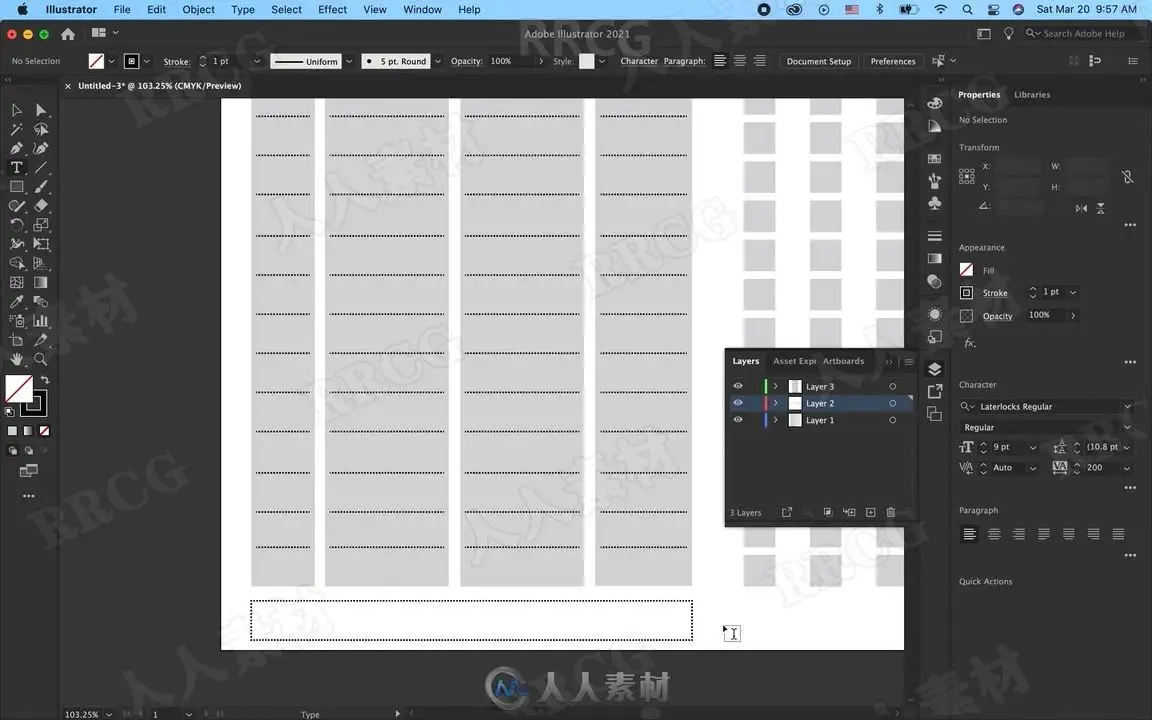Select the Magic Wand tool

pos(16,129)
